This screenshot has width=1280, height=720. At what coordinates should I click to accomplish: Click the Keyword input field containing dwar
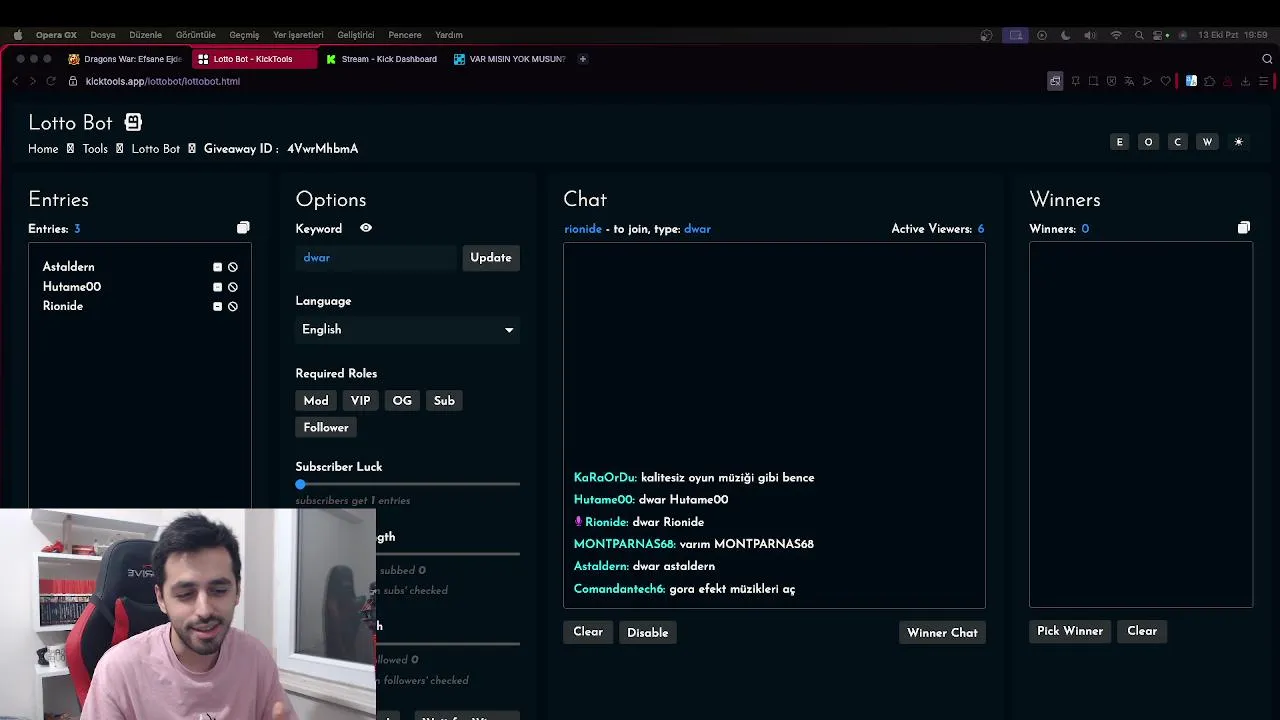[x=376, y=257]
